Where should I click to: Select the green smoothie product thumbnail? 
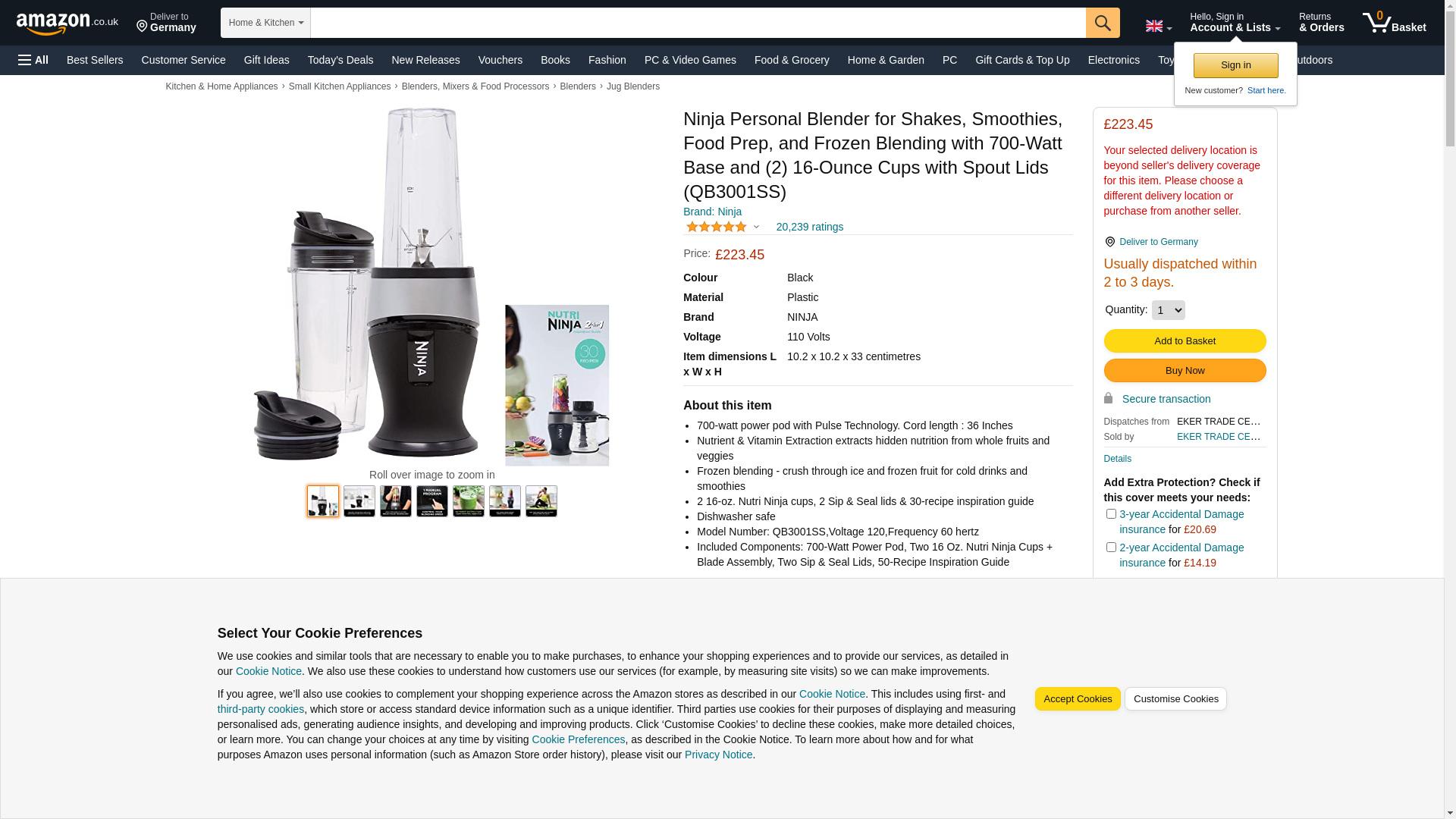(x=469, y=501)
